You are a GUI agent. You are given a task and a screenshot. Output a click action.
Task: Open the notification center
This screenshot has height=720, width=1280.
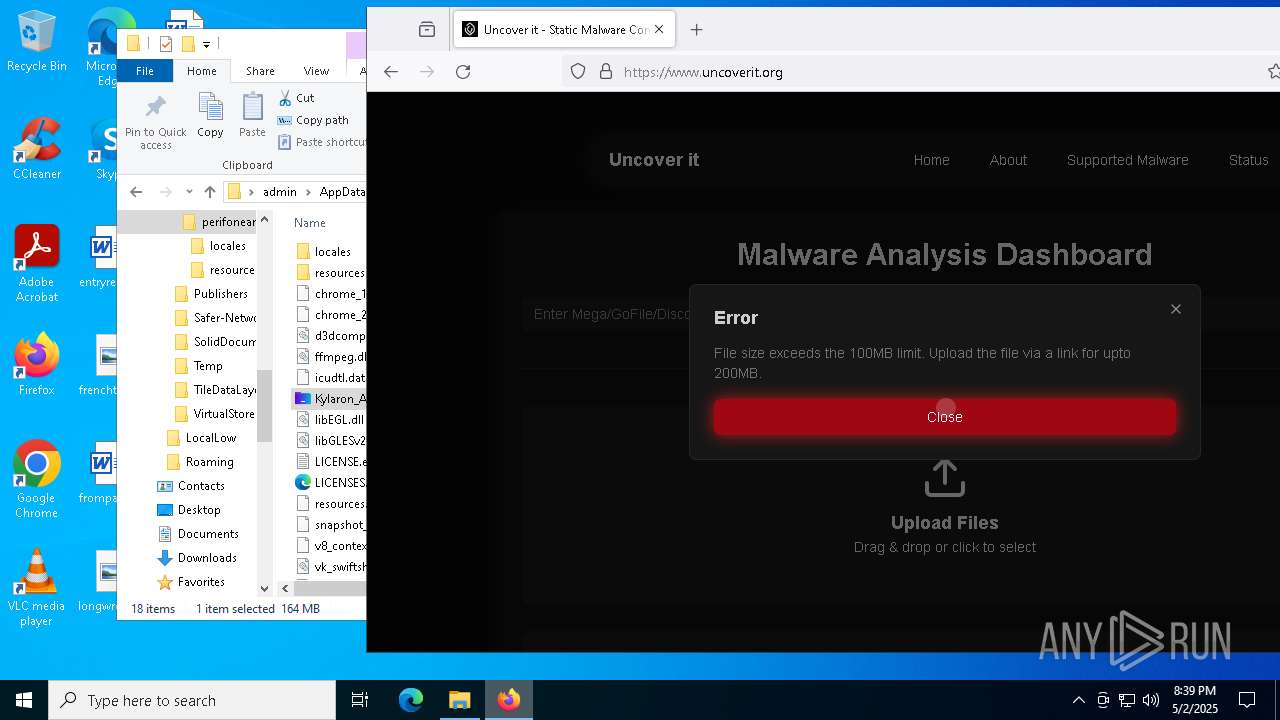pos(1247,700)
